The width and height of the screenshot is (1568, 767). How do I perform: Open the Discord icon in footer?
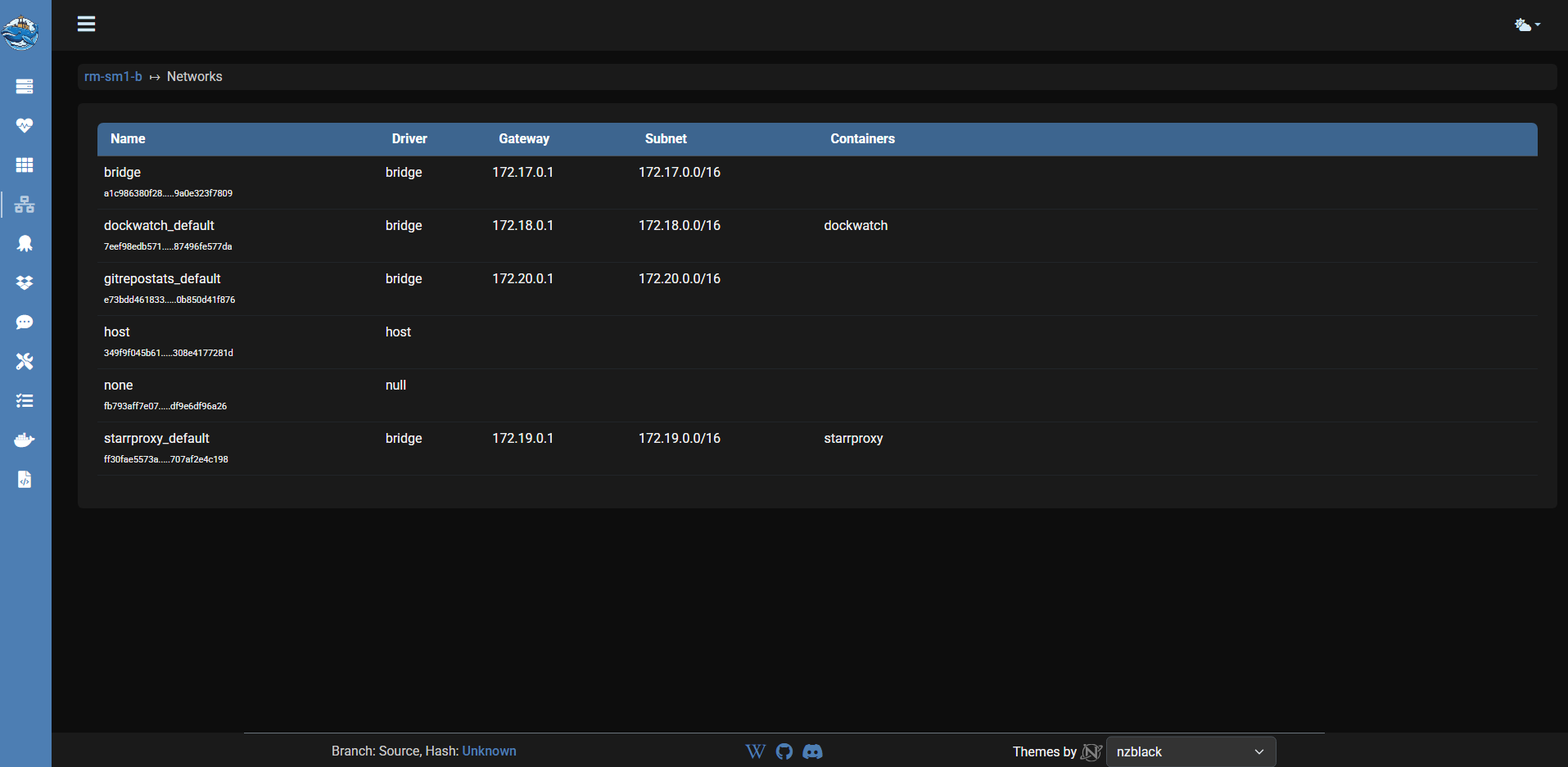pos(812,751)
